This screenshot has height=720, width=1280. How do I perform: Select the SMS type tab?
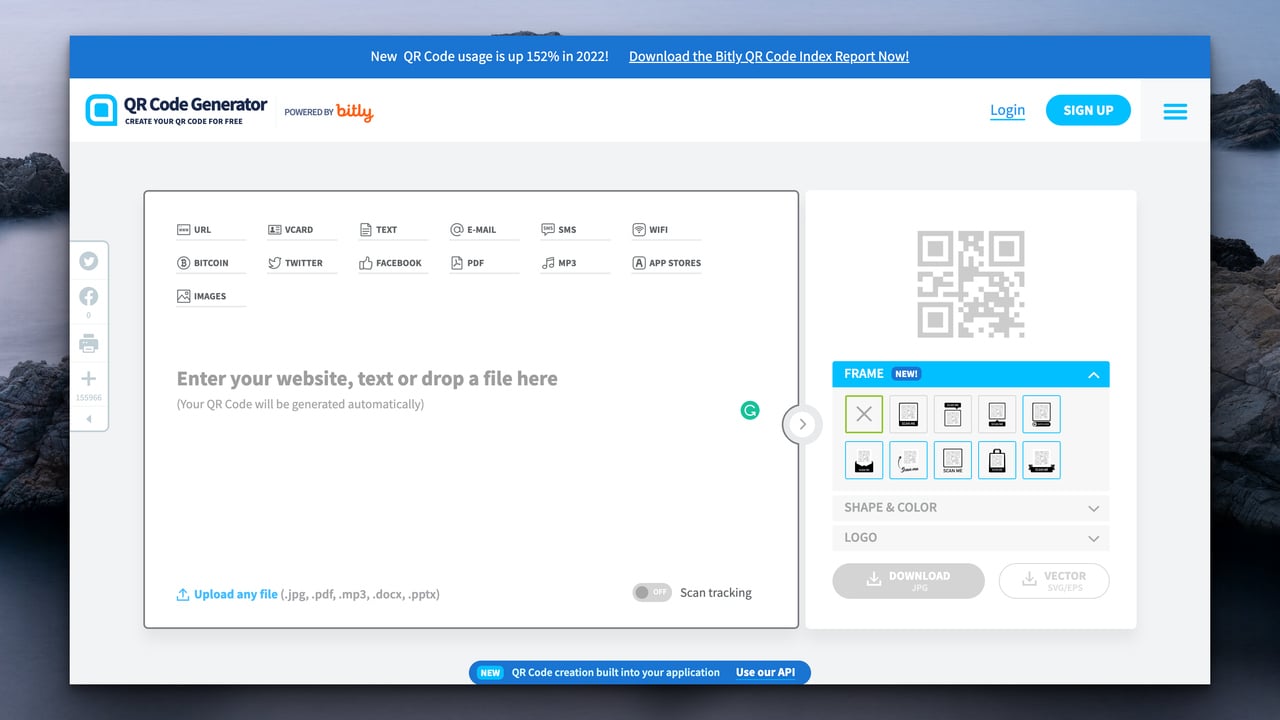[x=576, y=230]
